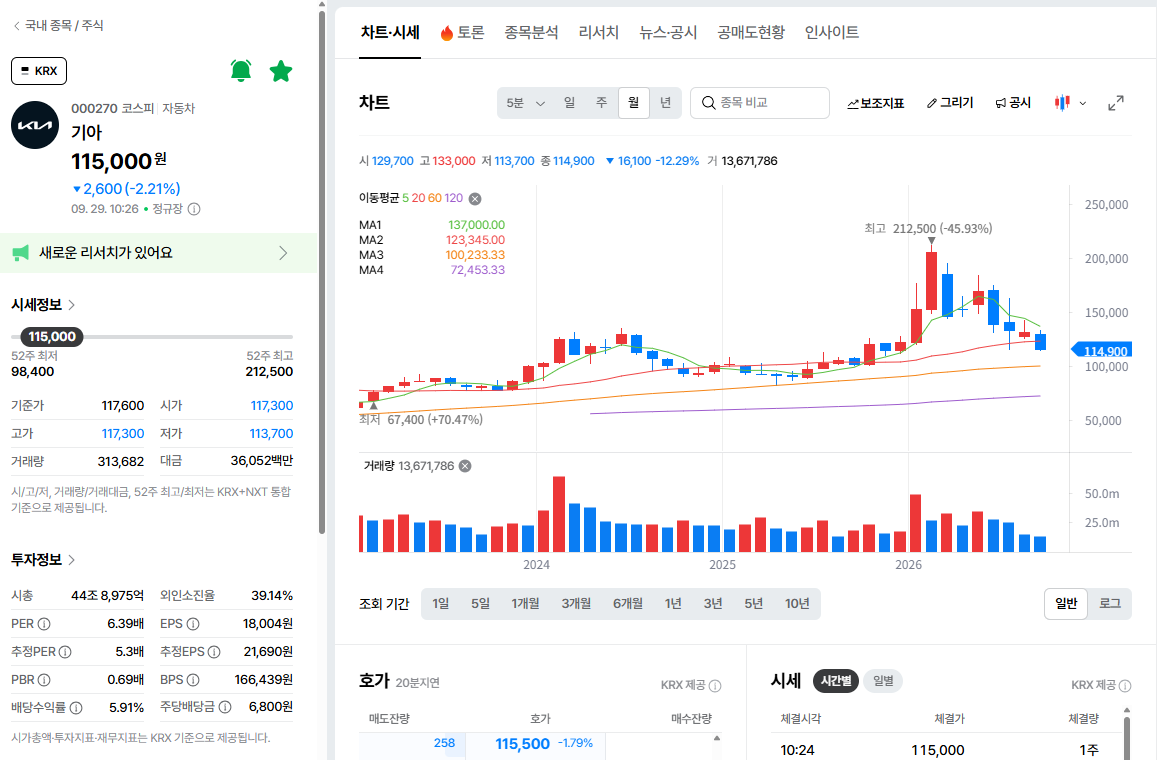Switch to the 리서치 tab
Screen dimensions: 1157x760
click(x=598, y=32)
